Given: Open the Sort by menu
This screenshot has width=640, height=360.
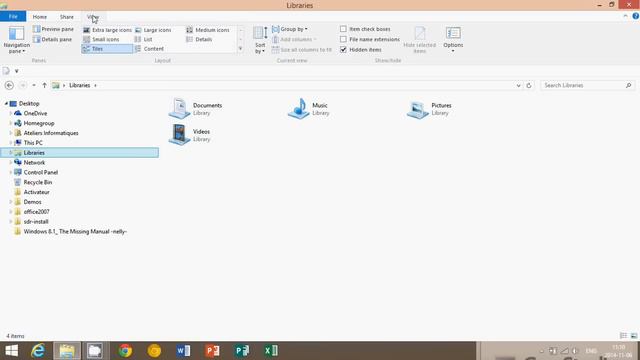Looking at the screenshot, I should (x=260, y=40).
